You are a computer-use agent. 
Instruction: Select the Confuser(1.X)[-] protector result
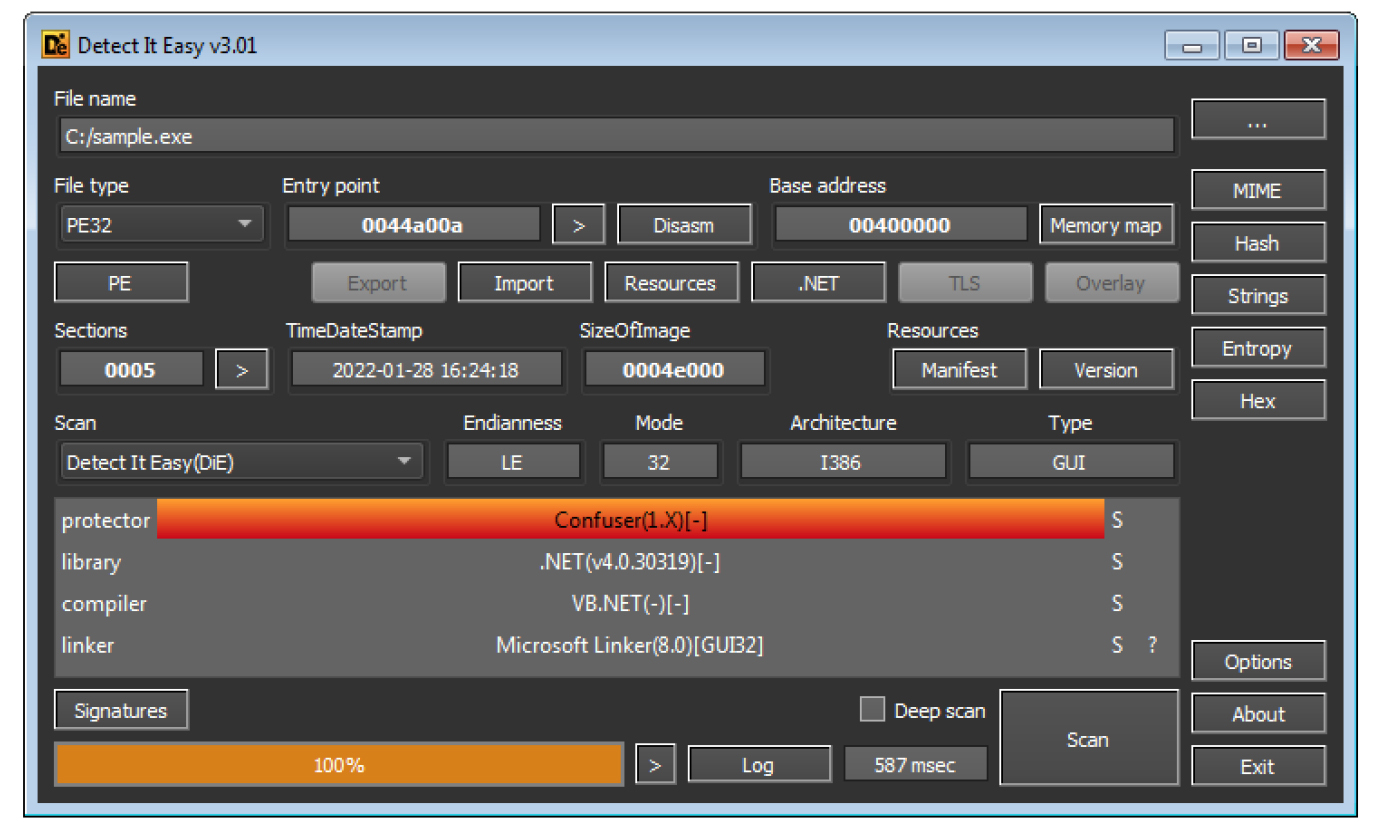(x=631, y=520)
